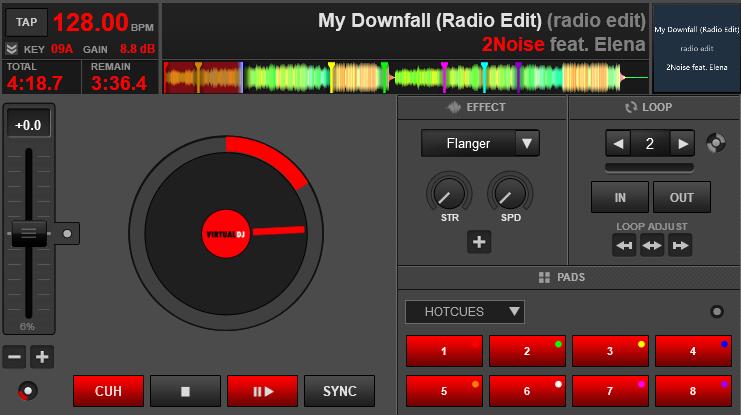Image resolution: width=741 pixels, height=415 pixels.
Task: Click the magenta cue marker on waveform
Action: [444, 77]
